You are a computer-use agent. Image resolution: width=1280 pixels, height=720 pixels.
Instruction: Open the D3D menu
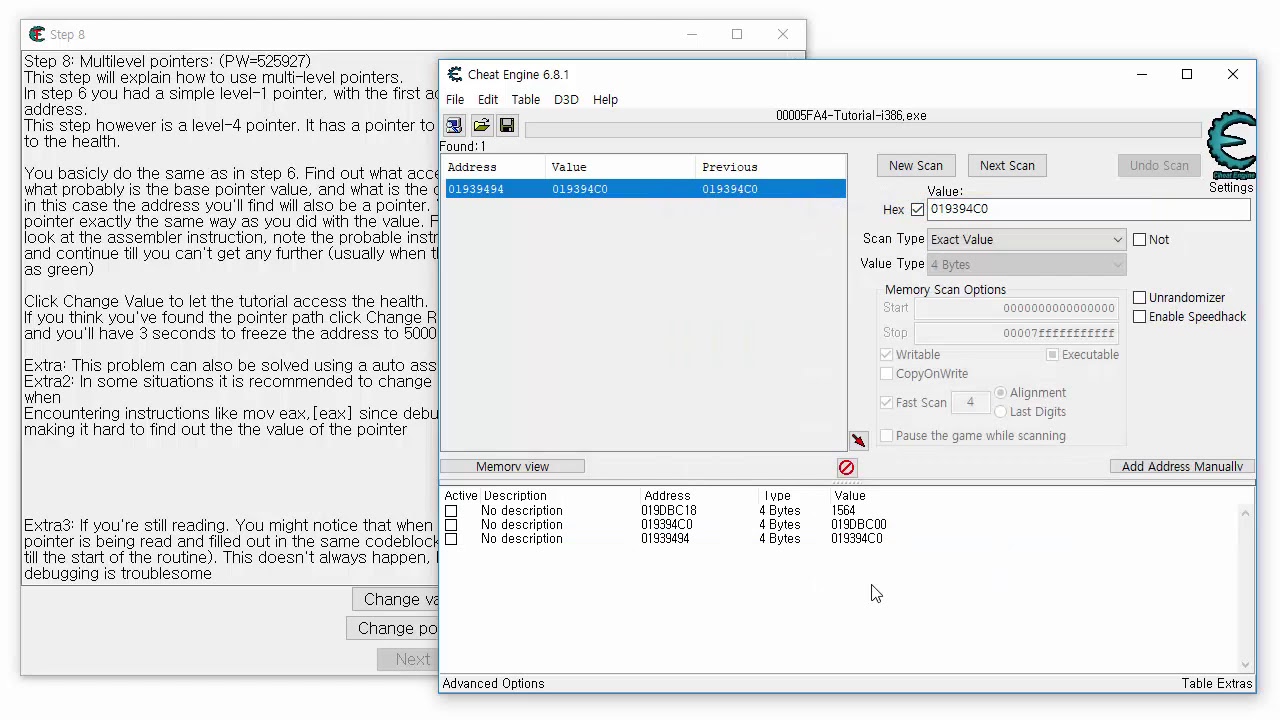(566, 99)
